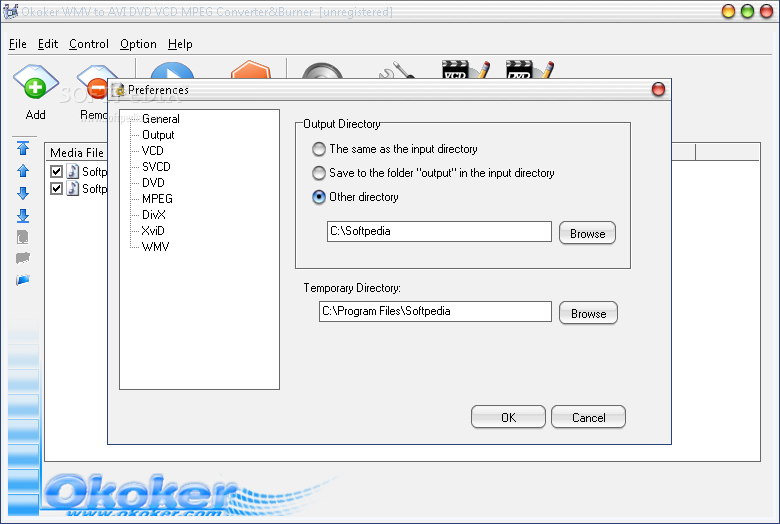
Task: Close the Preferences dialog with red button
Action: [658, 90]
